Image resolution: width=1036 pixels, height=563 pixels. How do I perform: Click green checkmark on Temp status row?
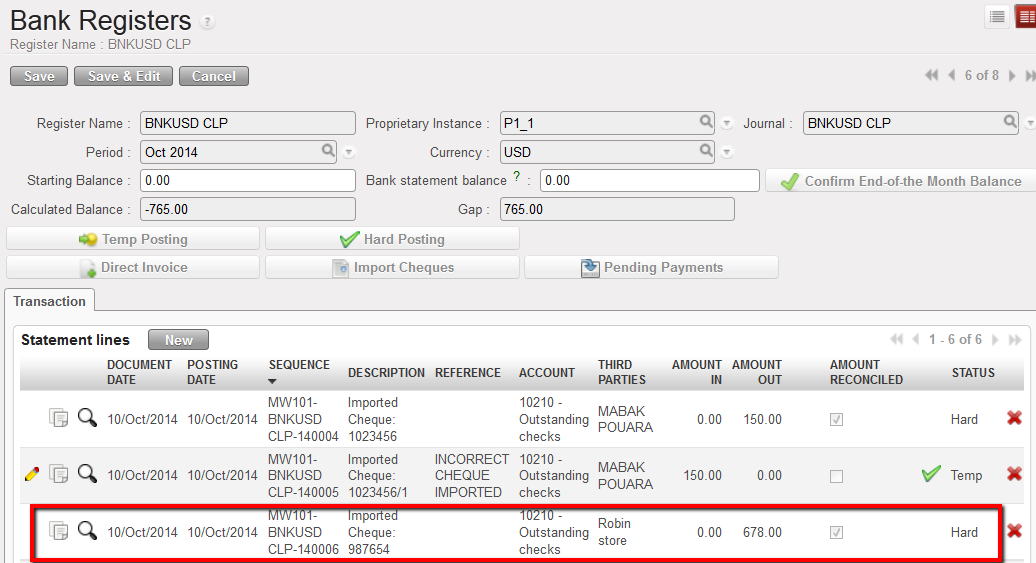931,474
